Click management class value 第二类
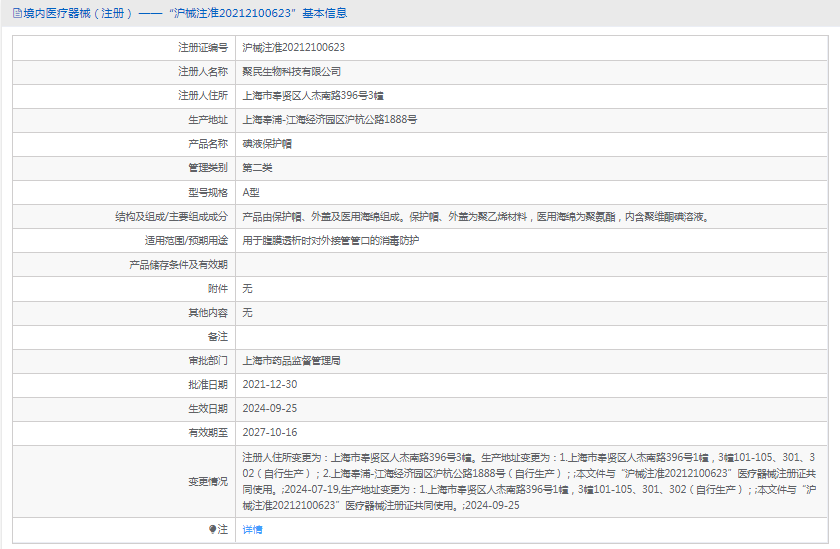Viewport: 840px width, 549px height. pyautogui.click(x=257, y=168)
